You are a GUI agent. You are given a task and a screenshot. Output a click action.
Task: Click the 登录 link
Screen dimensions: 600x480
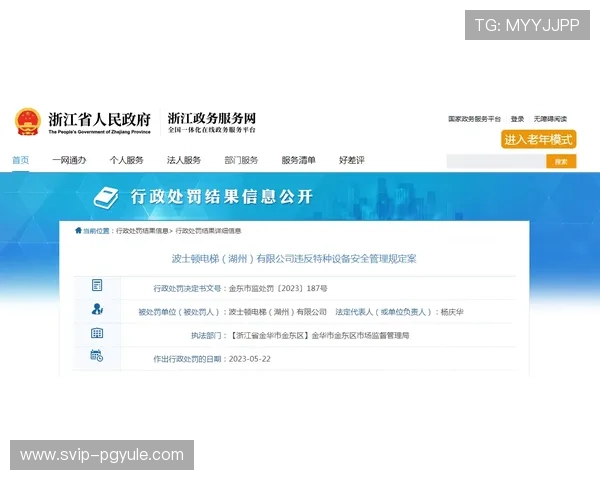[517, 119]
